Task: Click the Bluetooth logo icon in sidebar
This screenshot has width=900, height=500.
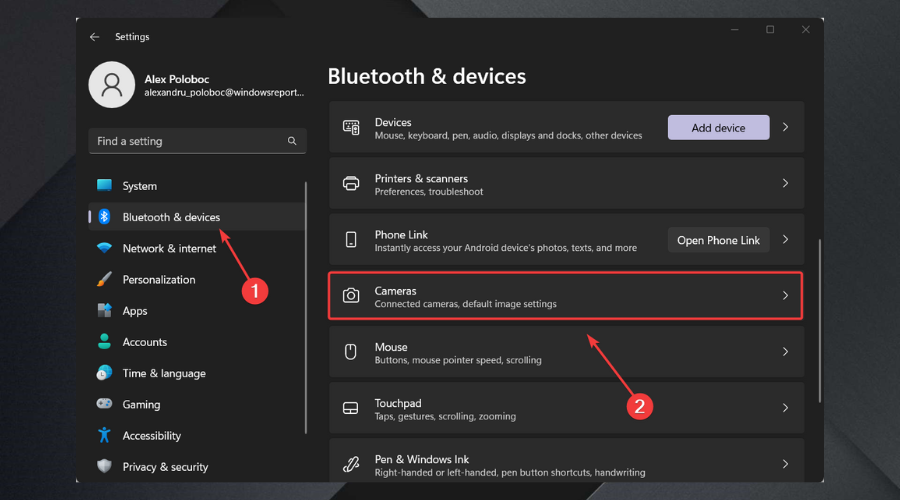Action: [104, 216]
